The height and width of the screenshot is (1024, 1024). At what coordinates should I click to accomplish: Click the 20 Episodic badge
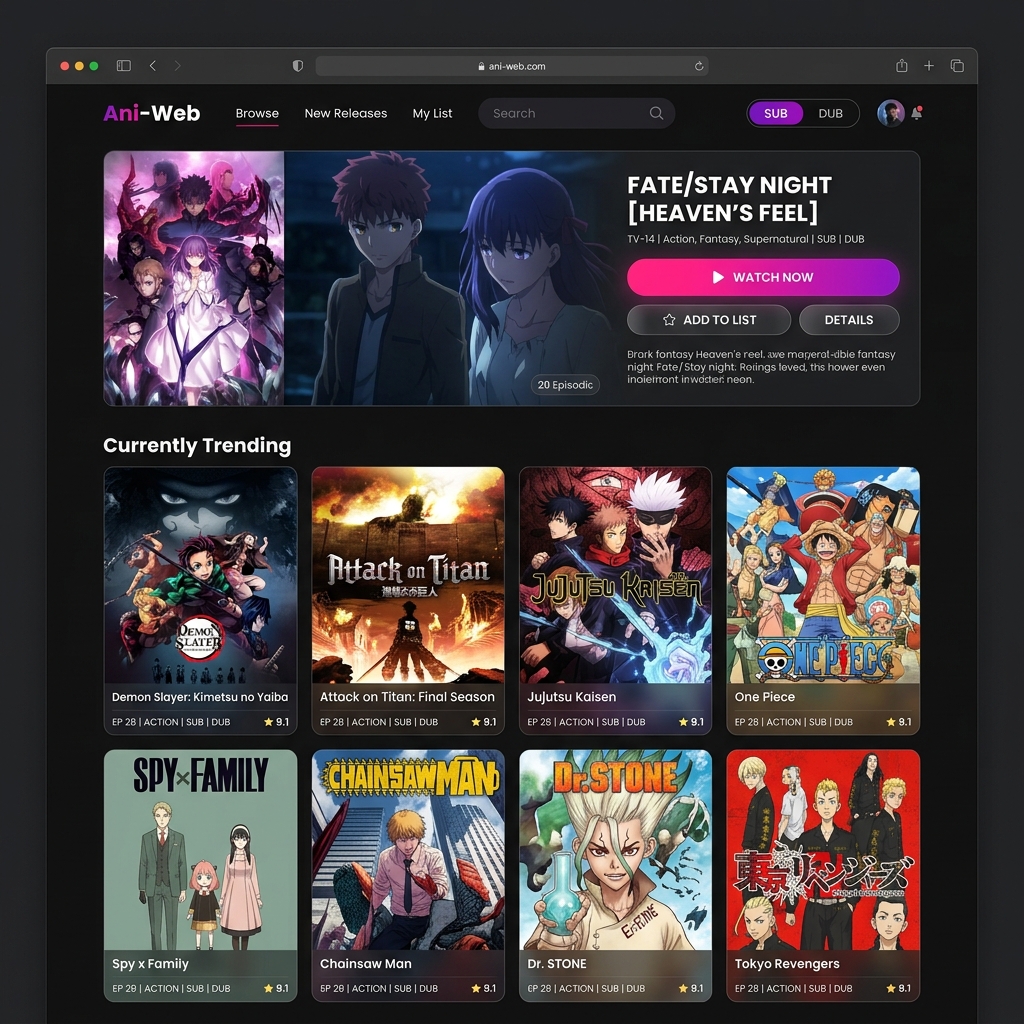565,385
